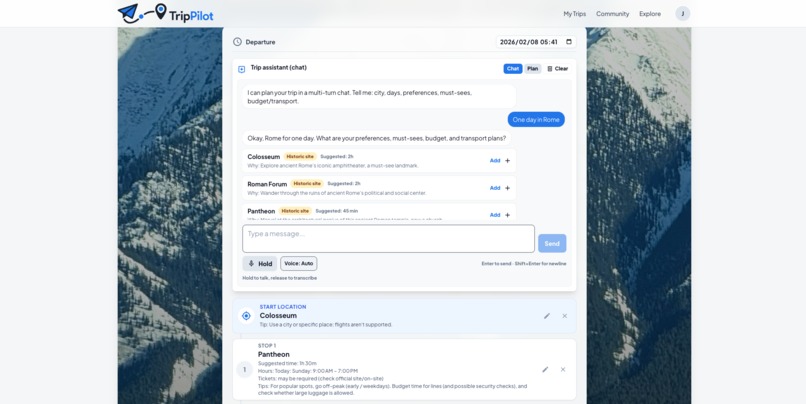Viewport: 806px width, 404px height.
Task: Open My Trips page
Action: click(574, 14)
